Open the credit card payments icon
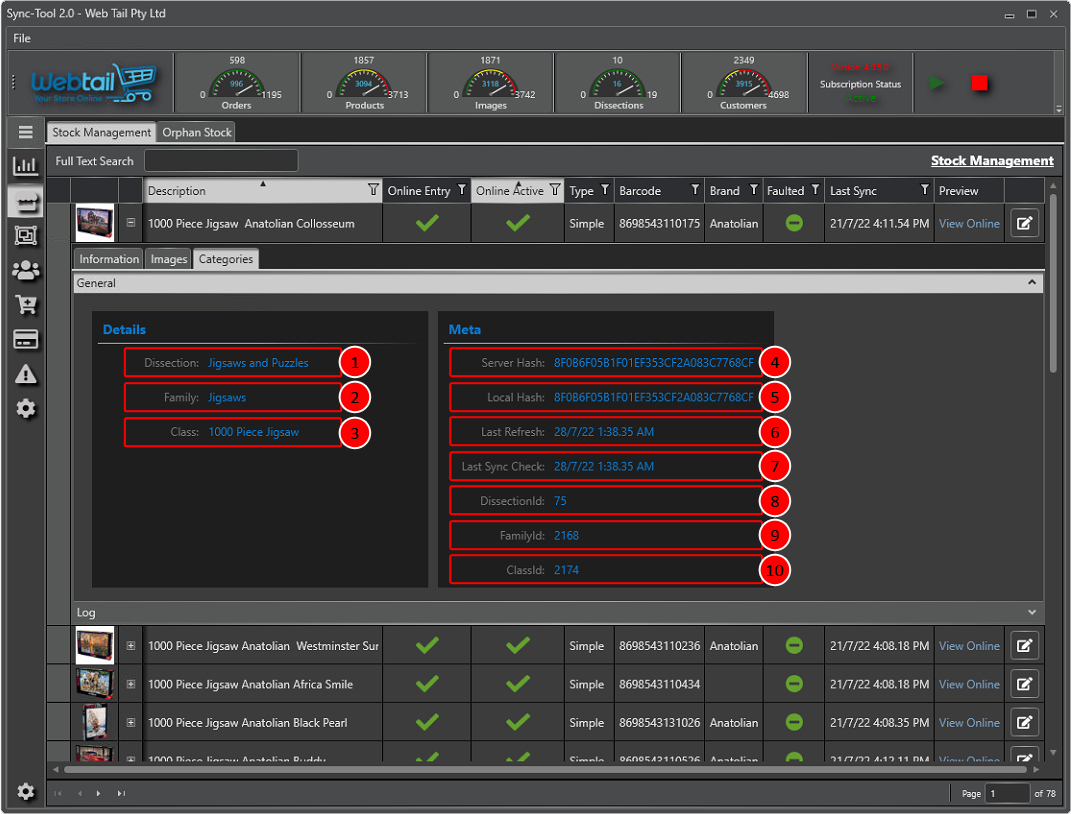This screenshot has height=814, width=1071. [26, 340]
